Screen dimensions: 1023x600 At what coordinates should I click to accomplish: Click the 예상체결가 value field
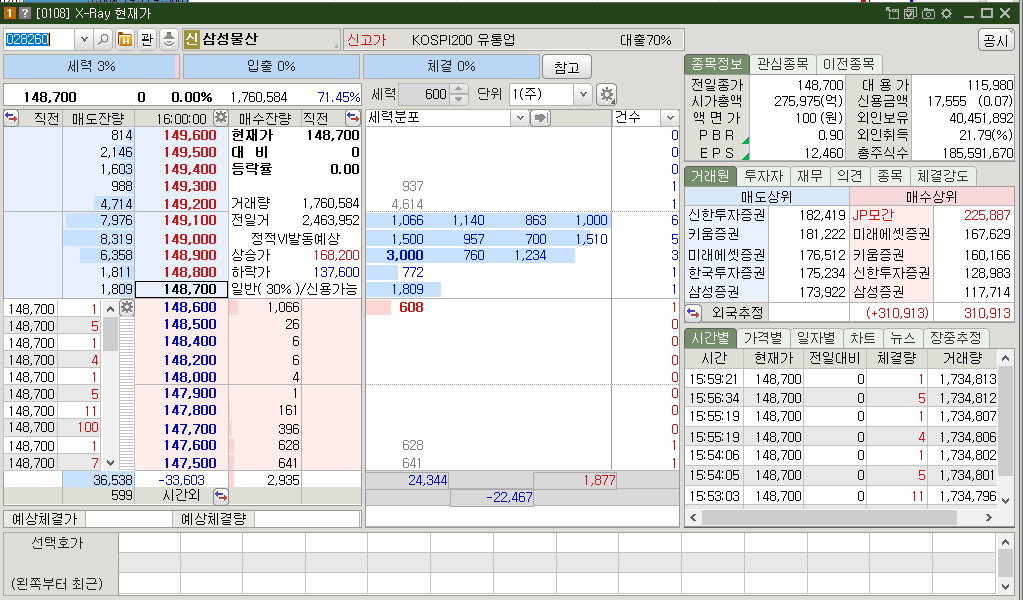[129, 519]
